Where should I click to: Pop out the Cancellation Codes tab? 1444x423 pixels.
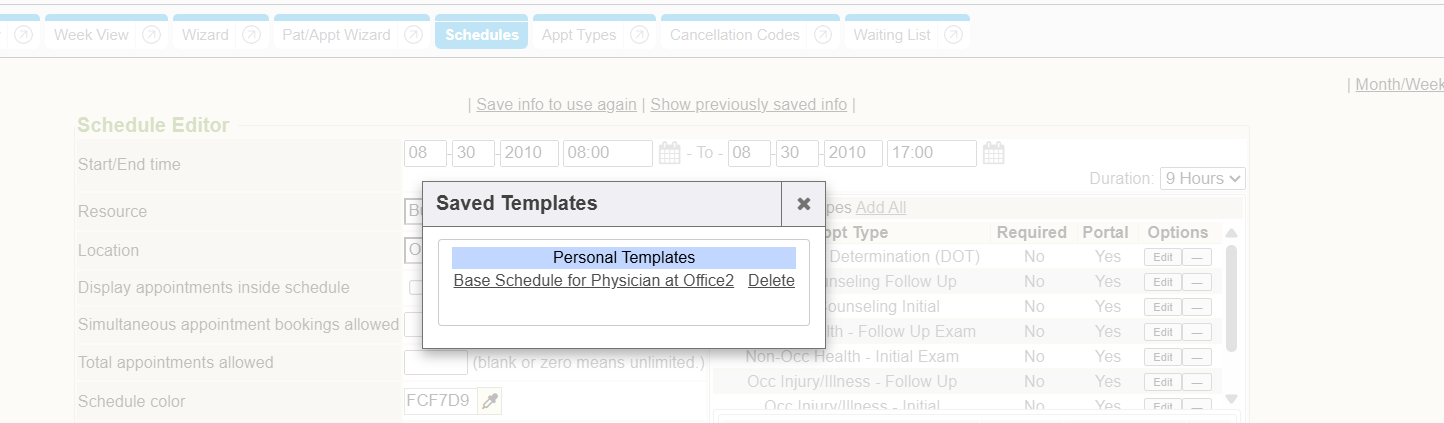(822, 35)
